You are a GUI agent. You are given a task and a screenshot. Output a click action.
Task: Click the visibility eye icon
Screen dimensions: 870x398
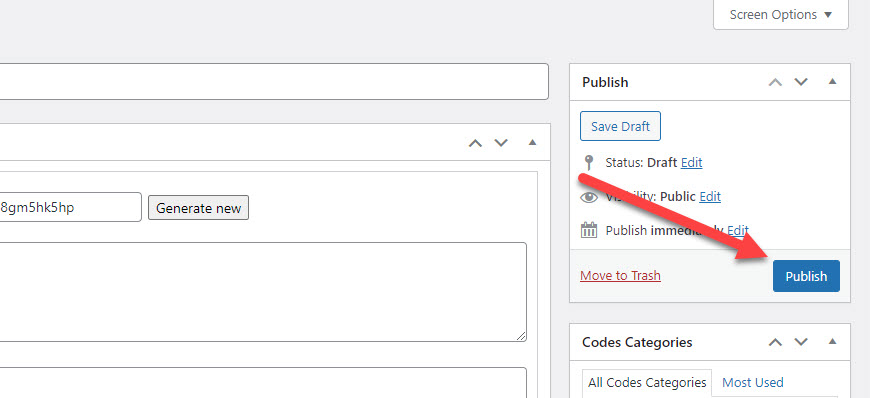click(589, 197)
